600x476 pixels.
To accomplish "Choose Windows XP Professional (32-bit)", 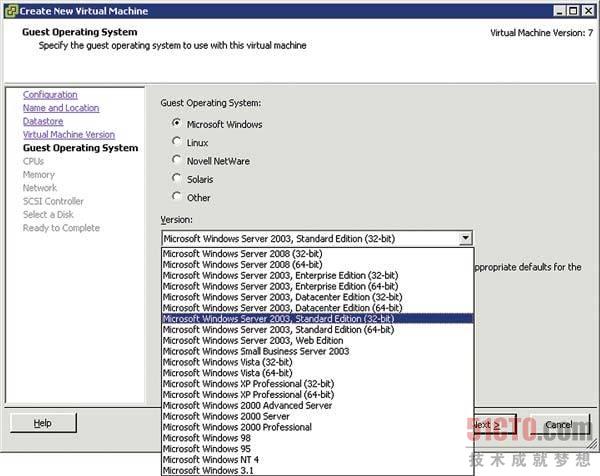I will tap(317, 383).
